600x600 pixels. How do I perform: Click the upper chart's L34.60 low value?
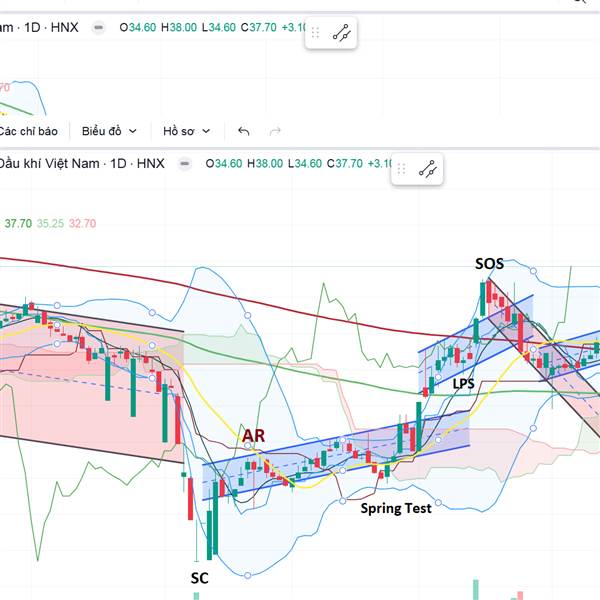click(218, 28)
